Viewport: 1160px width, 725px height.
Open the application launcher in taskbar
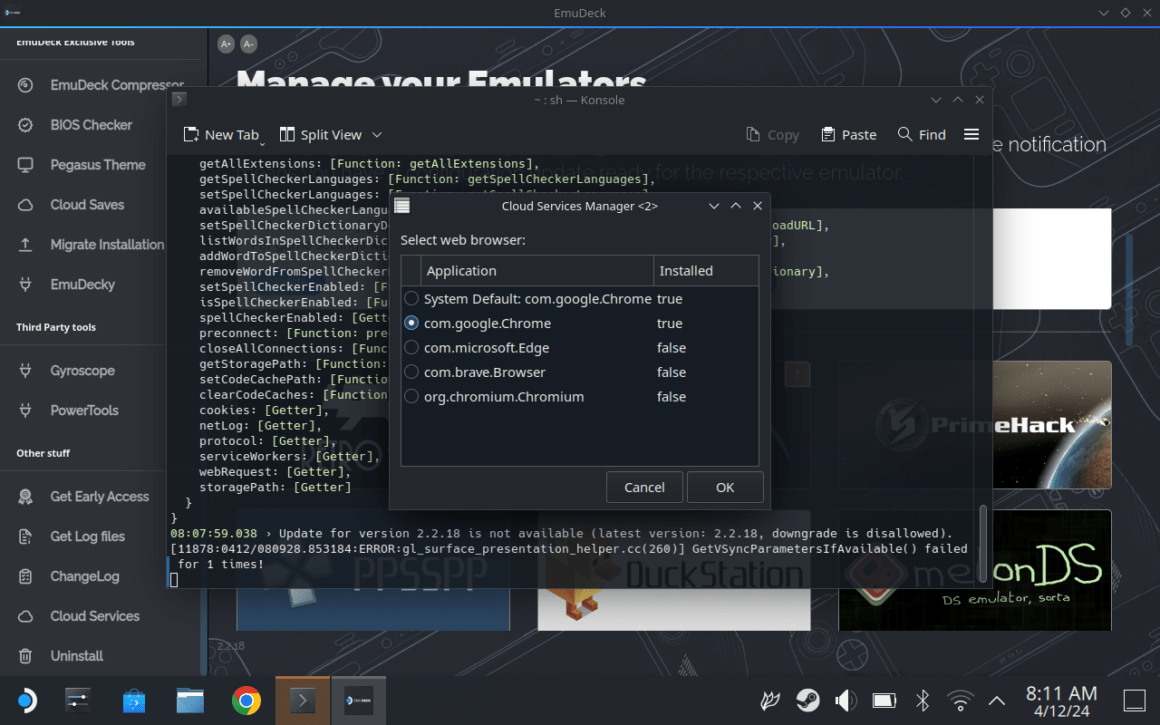(x=26, y=701)
